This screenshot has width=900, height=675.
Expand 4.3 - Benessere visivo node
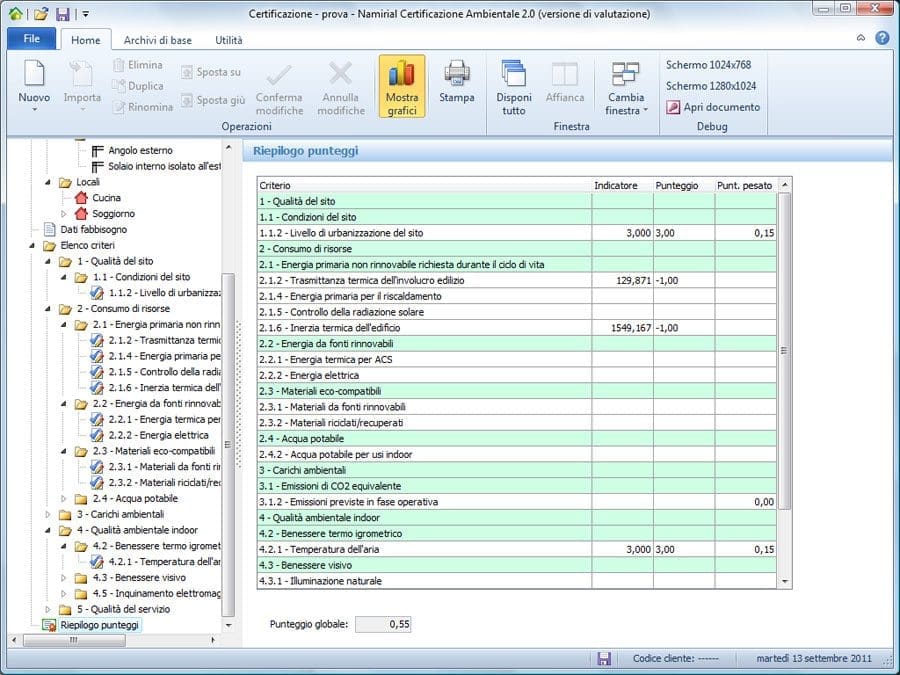(x=64, y=577)
